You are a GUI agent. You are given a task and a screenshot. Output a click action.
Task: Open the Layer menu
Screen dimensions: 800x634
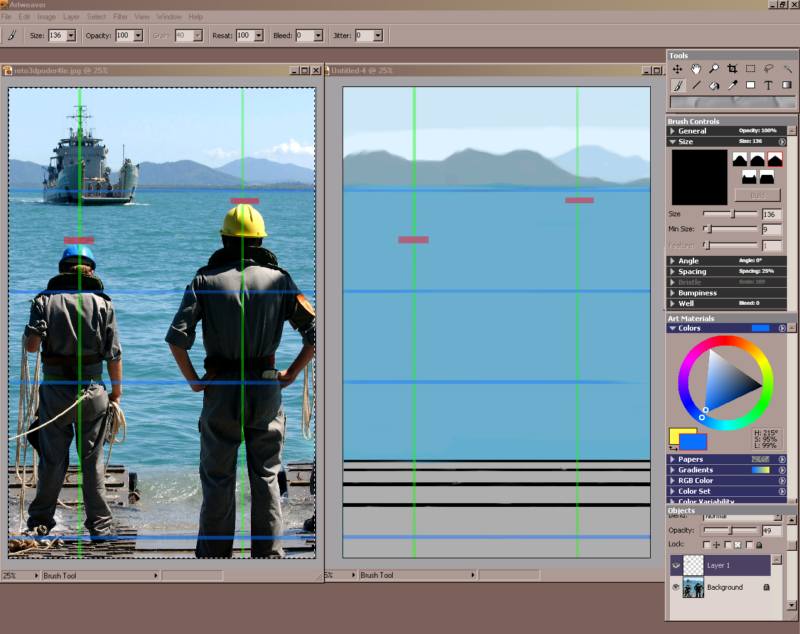[x=71, y=17]
